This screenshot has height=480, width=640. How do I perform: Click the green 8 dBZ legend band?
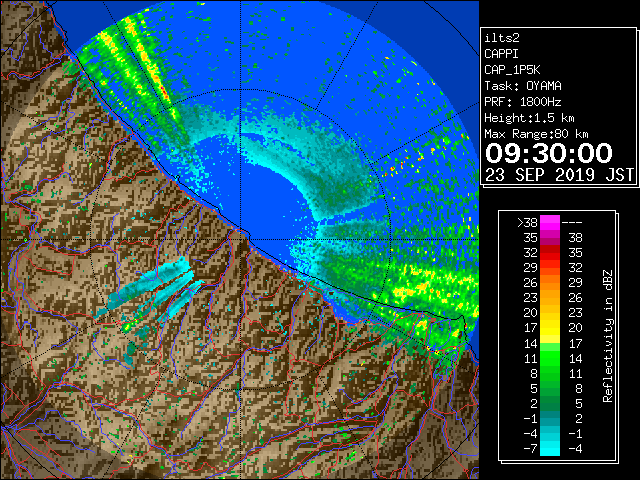click(550, 373)
